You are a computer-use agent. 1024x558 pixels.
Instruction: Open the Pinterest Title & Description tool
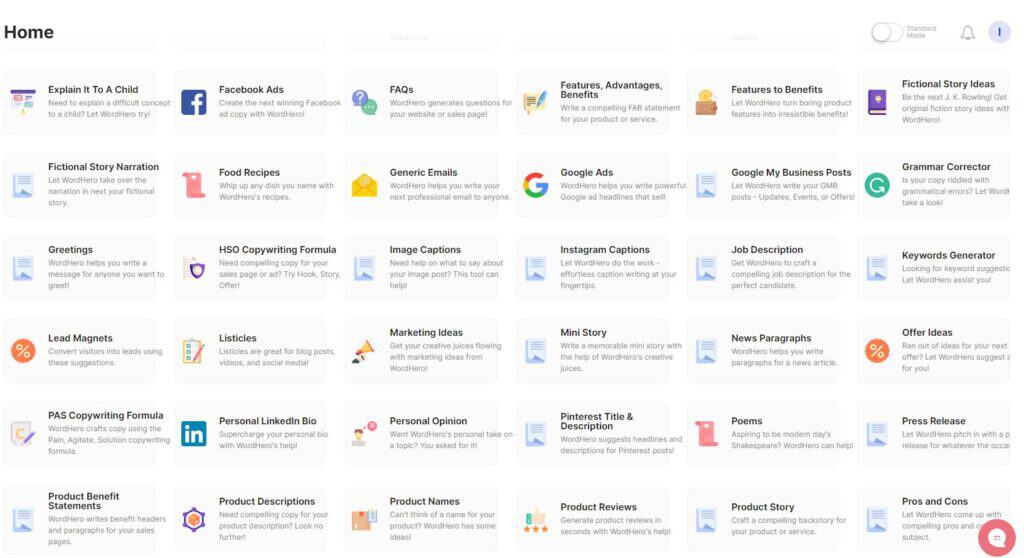(x=592, y=434)
